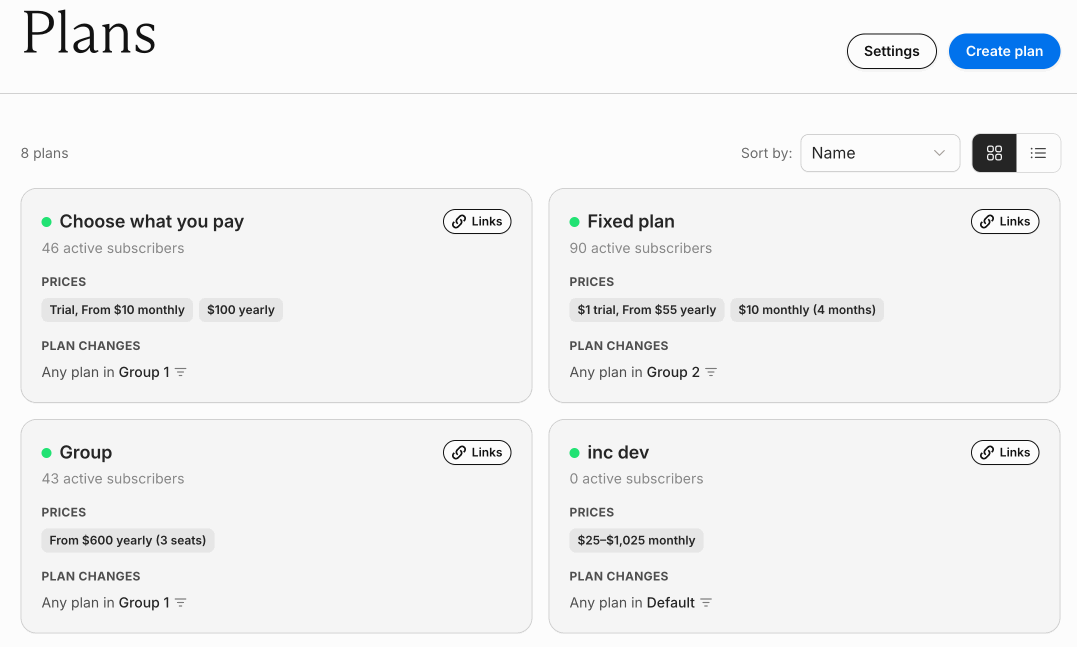Open the Settings page
The width and height of the screenshot is (1077, 647).
(x=892, y=52)
